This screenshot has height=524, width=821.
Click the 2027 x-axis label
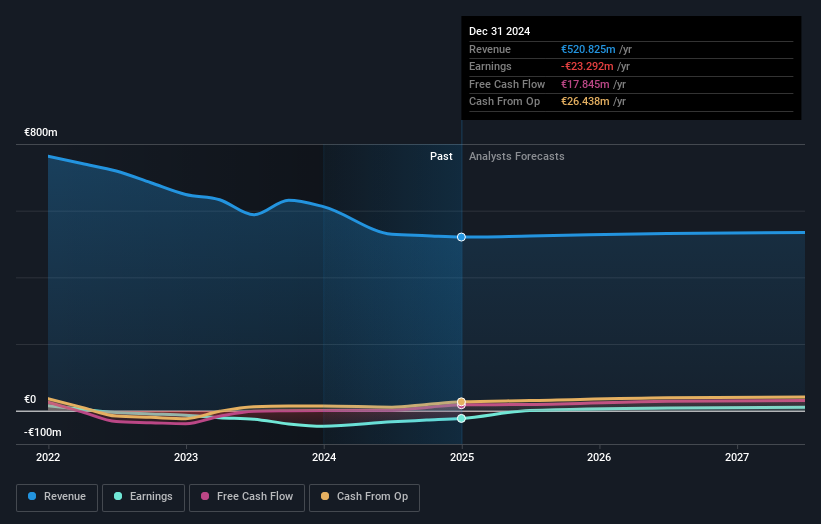737,457
